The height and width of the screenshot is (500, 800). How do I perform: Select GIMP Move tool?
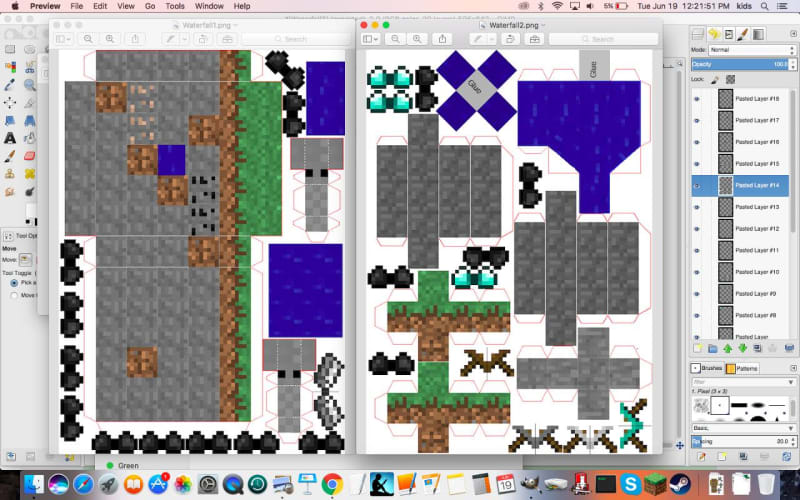10,103
